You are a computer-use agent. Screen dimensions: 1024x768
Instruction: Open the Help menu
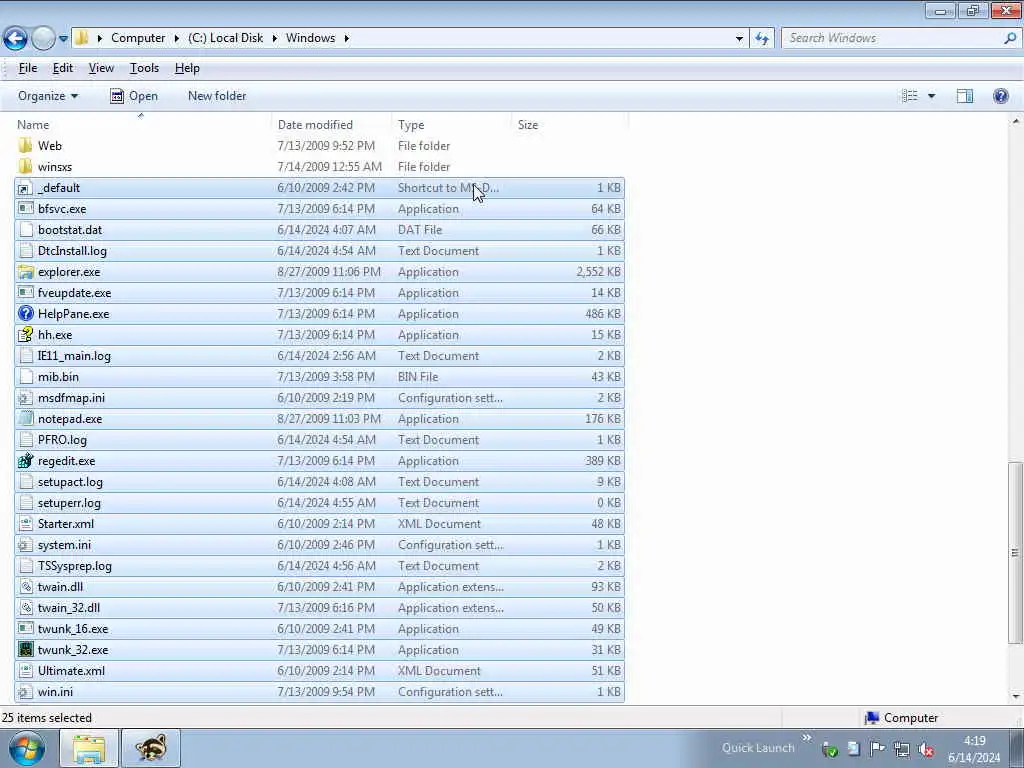tap(187, 68)
